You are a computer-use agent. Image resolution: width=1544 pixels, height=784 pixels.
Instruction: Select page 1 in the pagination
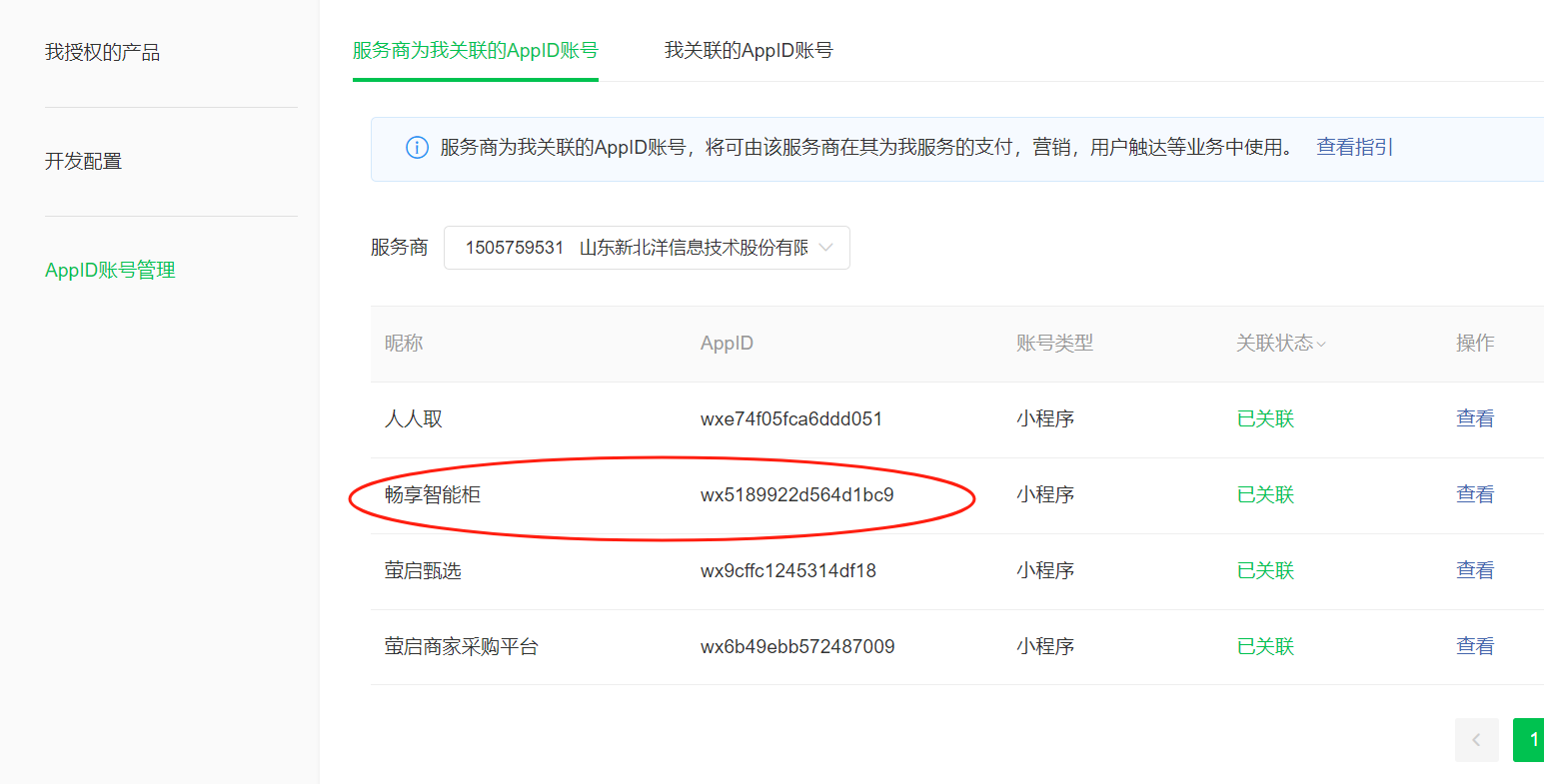pos(1529,740)
